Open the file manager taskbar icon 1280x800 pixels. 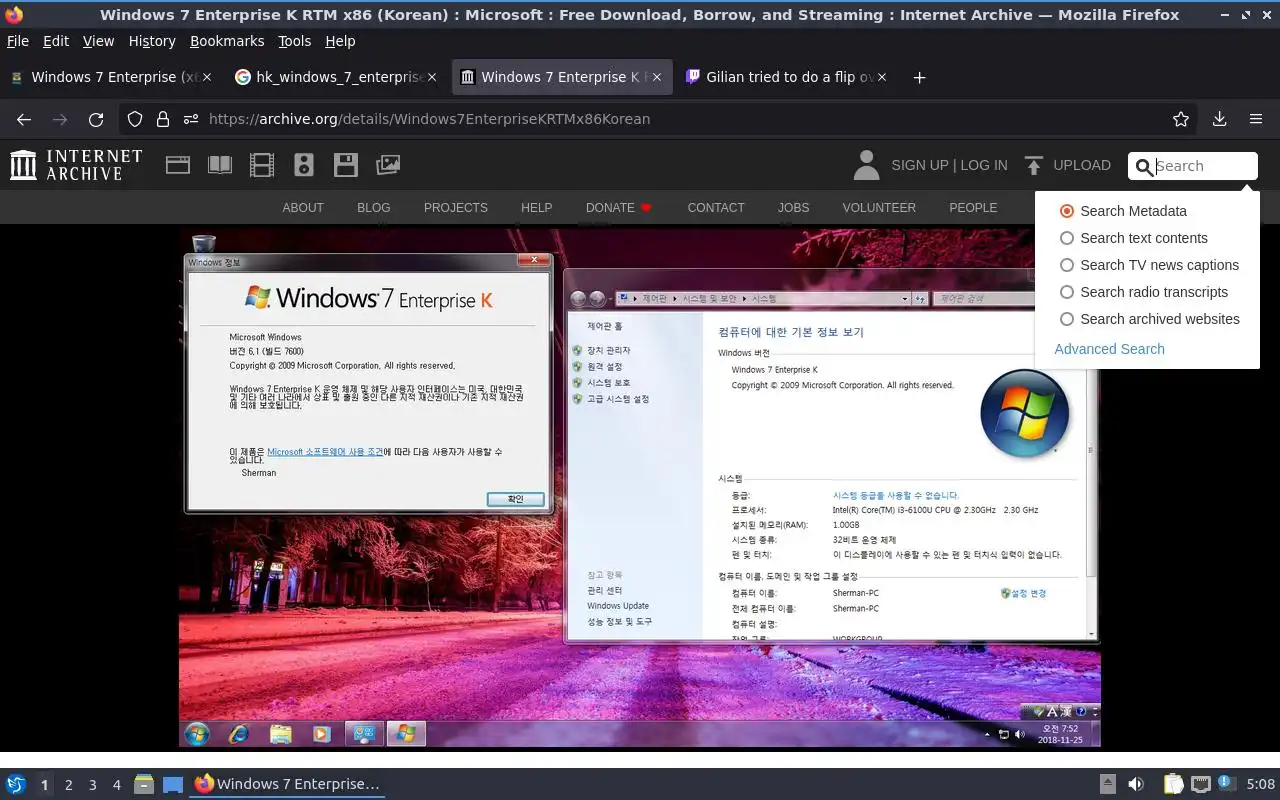pyautogui.click(x=144, y=785)
